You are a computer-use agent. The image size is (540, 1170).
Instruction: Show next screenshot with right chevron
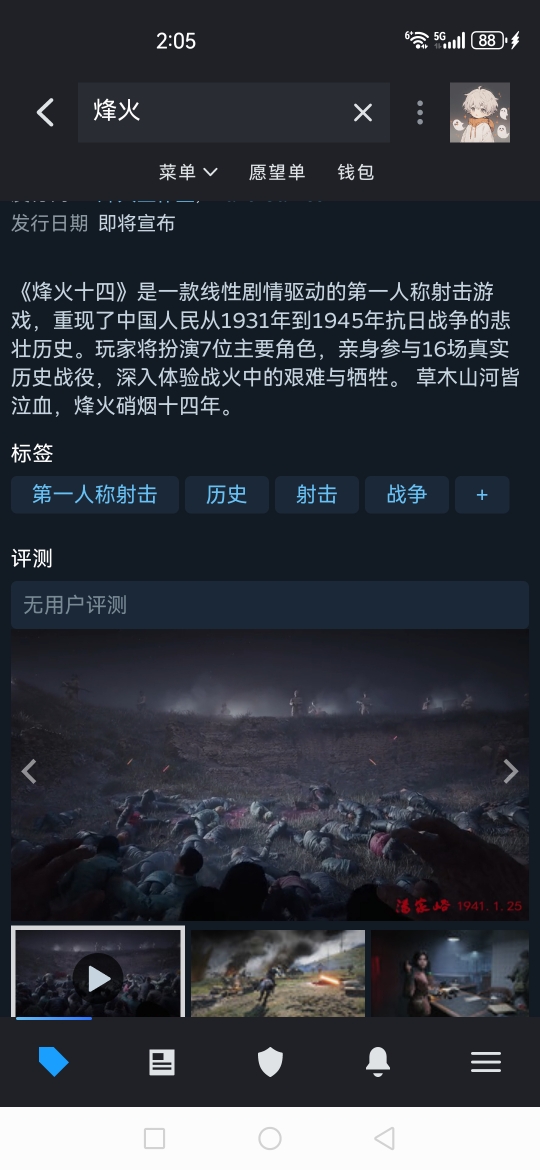511,772
